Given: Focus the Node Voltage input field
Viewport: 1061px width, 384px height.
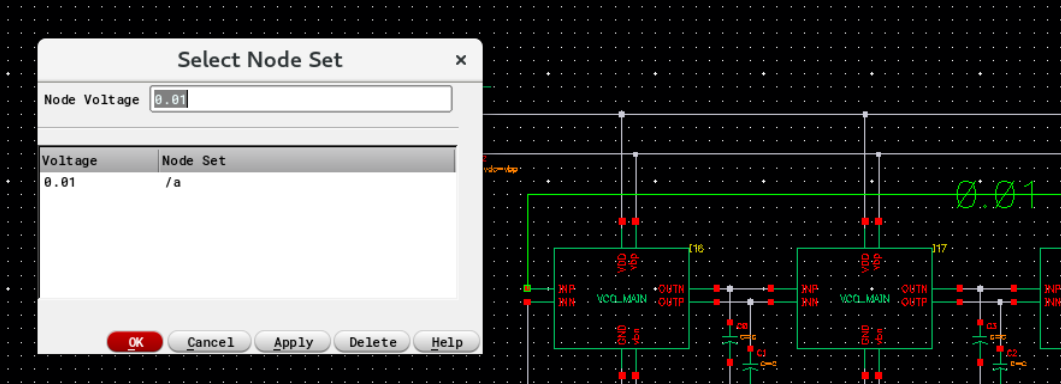Looking at the screenshot, I should tap(301, 99).
